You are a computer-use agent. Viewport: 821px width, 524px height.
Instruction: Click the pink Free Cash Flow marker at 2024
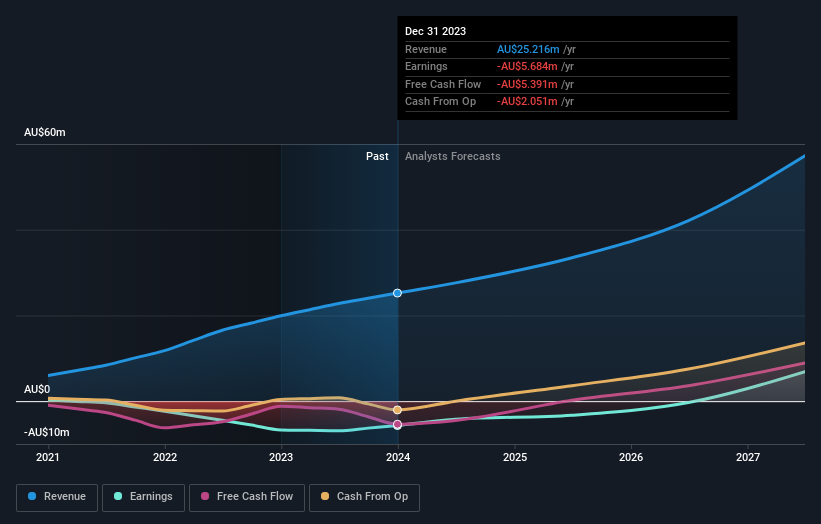(397, 425)
